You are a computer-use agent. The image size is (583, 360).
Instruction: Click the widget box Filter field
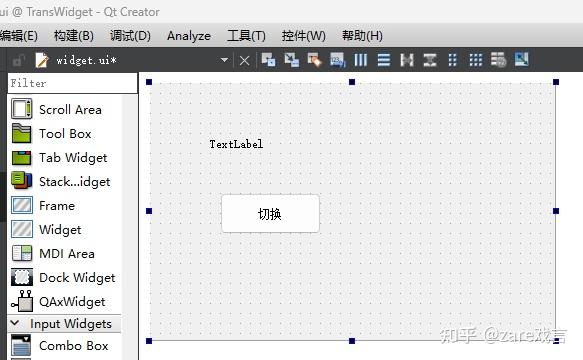click(x=73, y=83)
